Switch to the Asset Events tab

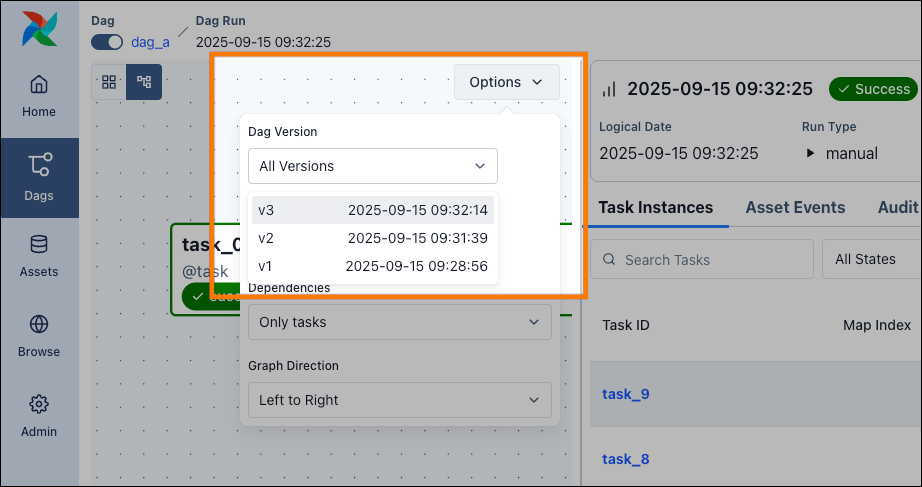(795, 208)
